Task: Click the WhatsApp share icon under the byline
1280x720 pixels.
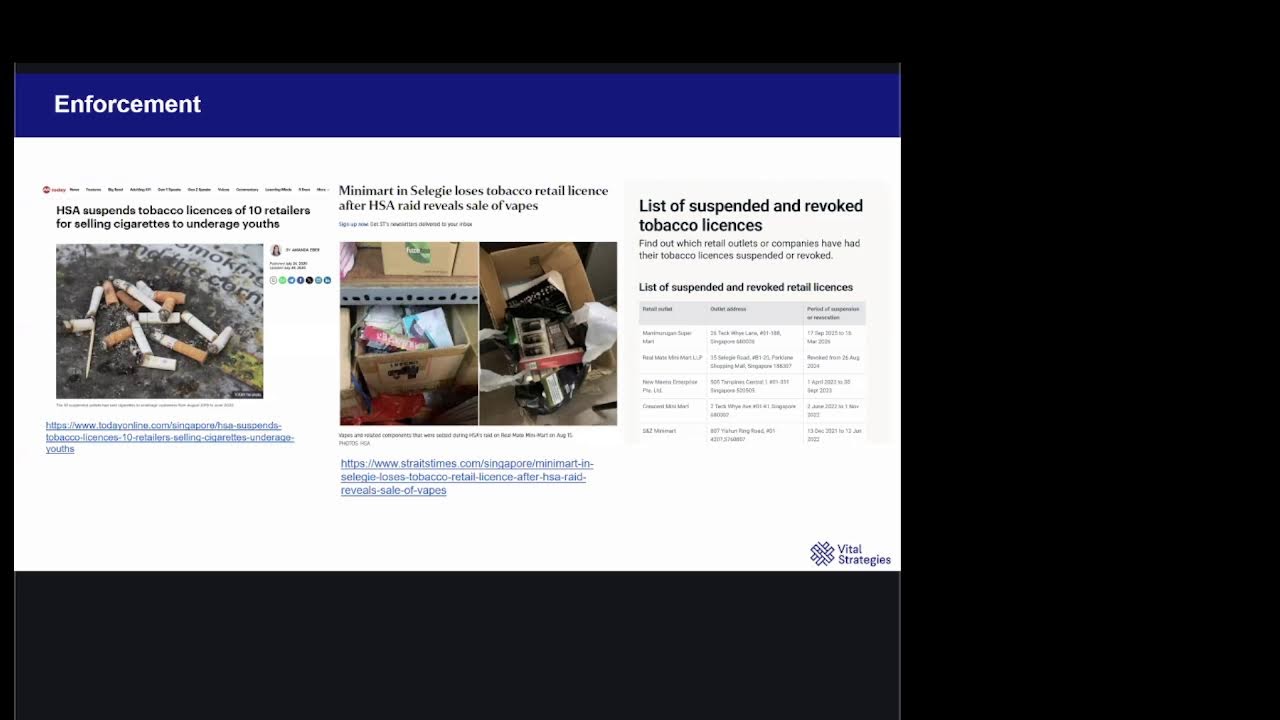Action: point(282,280)
